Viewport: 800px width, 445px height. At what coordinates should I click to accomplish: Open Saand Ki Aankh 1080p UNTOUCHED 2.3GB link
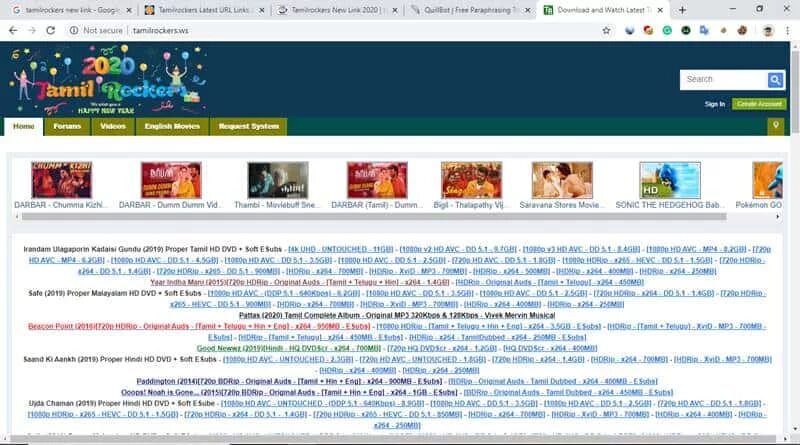288,359
